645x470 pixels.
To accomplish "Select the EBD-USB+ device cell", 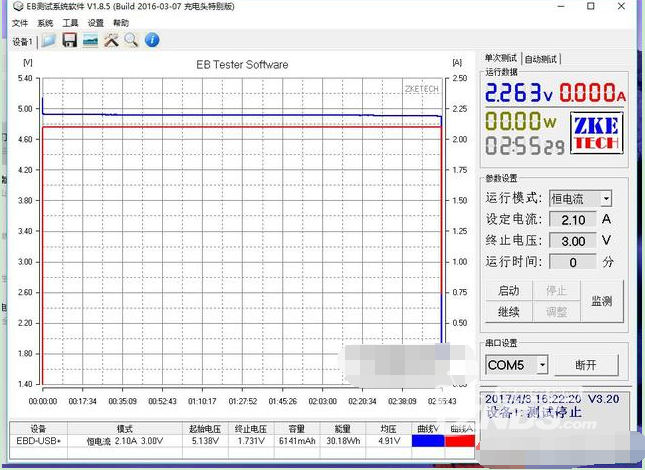I will (x=39, y=441).
